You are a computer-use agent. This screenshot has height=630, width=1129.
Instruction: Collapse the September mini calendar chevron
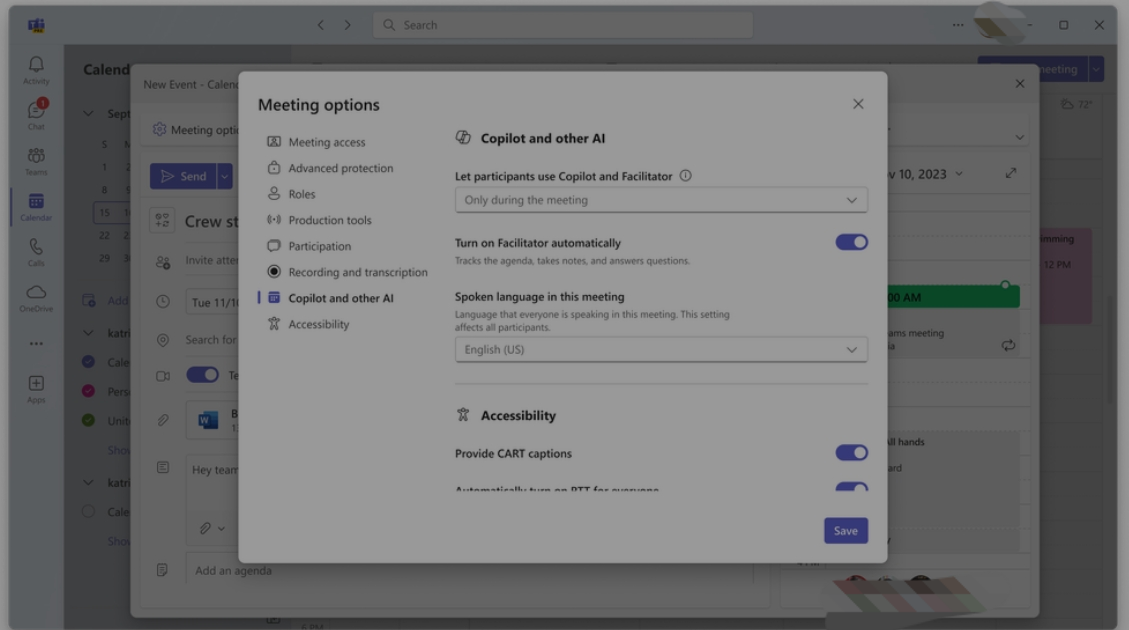click(x=88, y=114)
